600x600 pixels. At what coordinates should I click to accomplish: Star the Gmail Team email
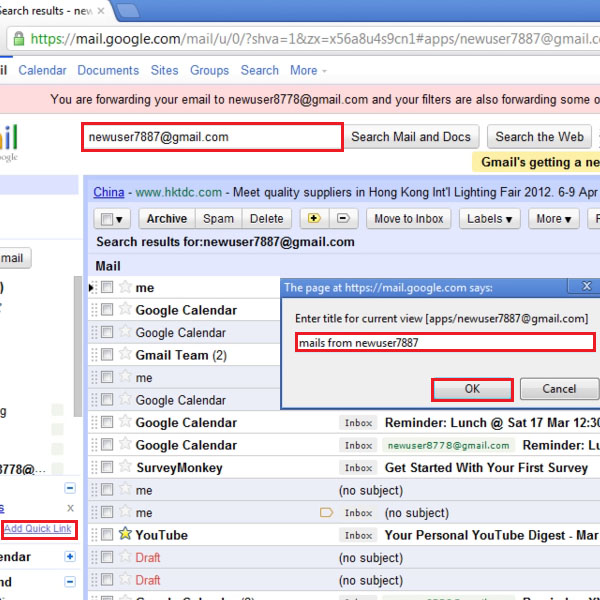pos(125,353)
